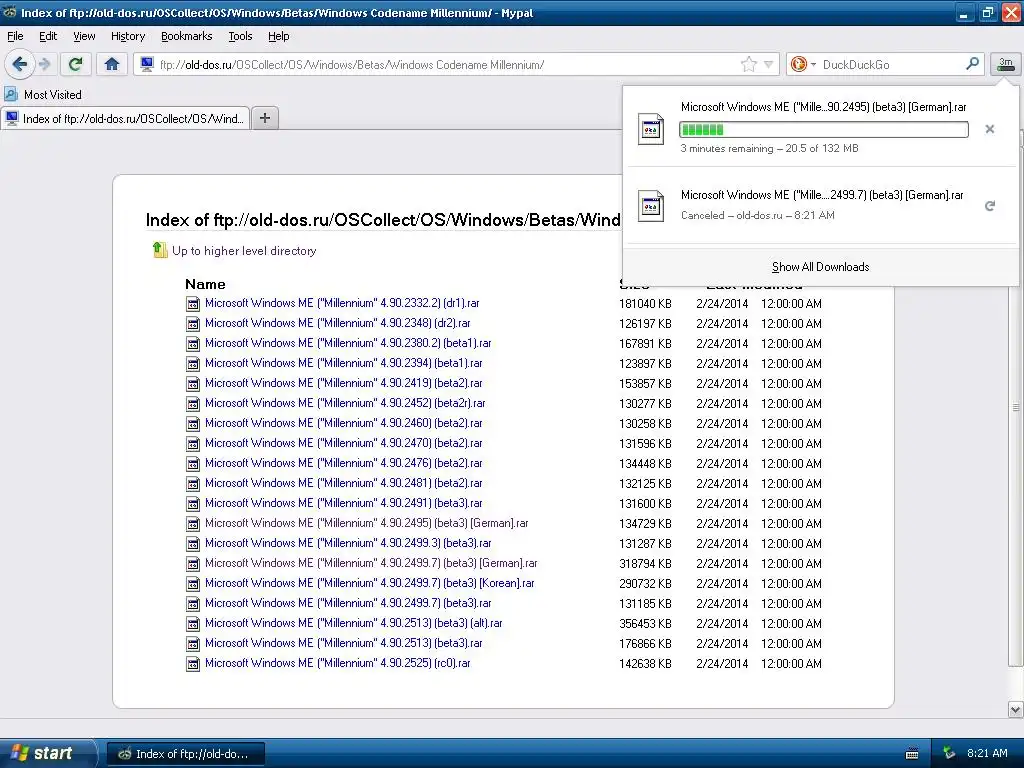Cancel the beta3 German download in progress
The width and height of the screenshot is (1024, 768).
(x=989, y=129)
